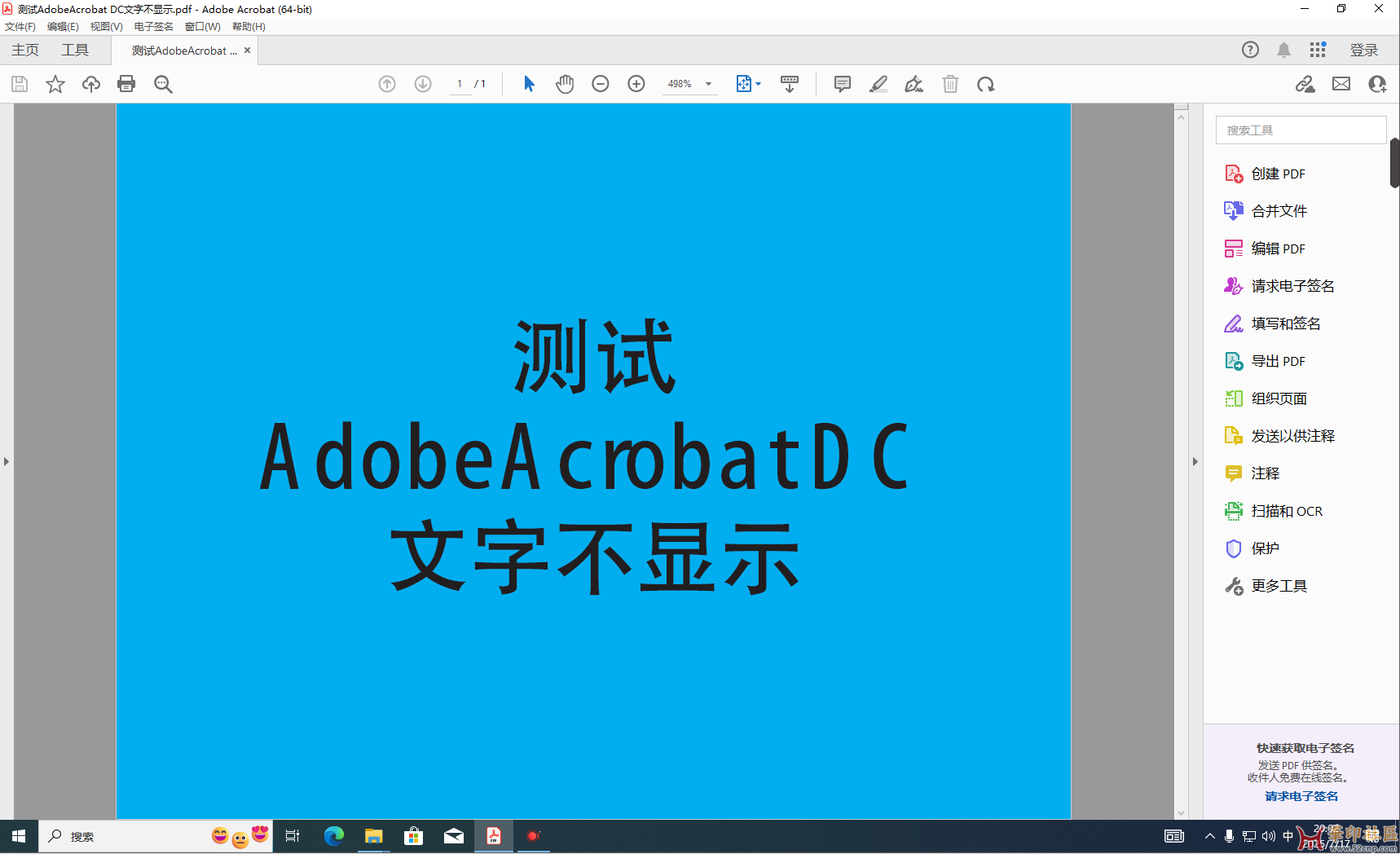Open the 编辑 PDF tool
Viewport: 1400px width, 854px height.
pos(1278,249)
